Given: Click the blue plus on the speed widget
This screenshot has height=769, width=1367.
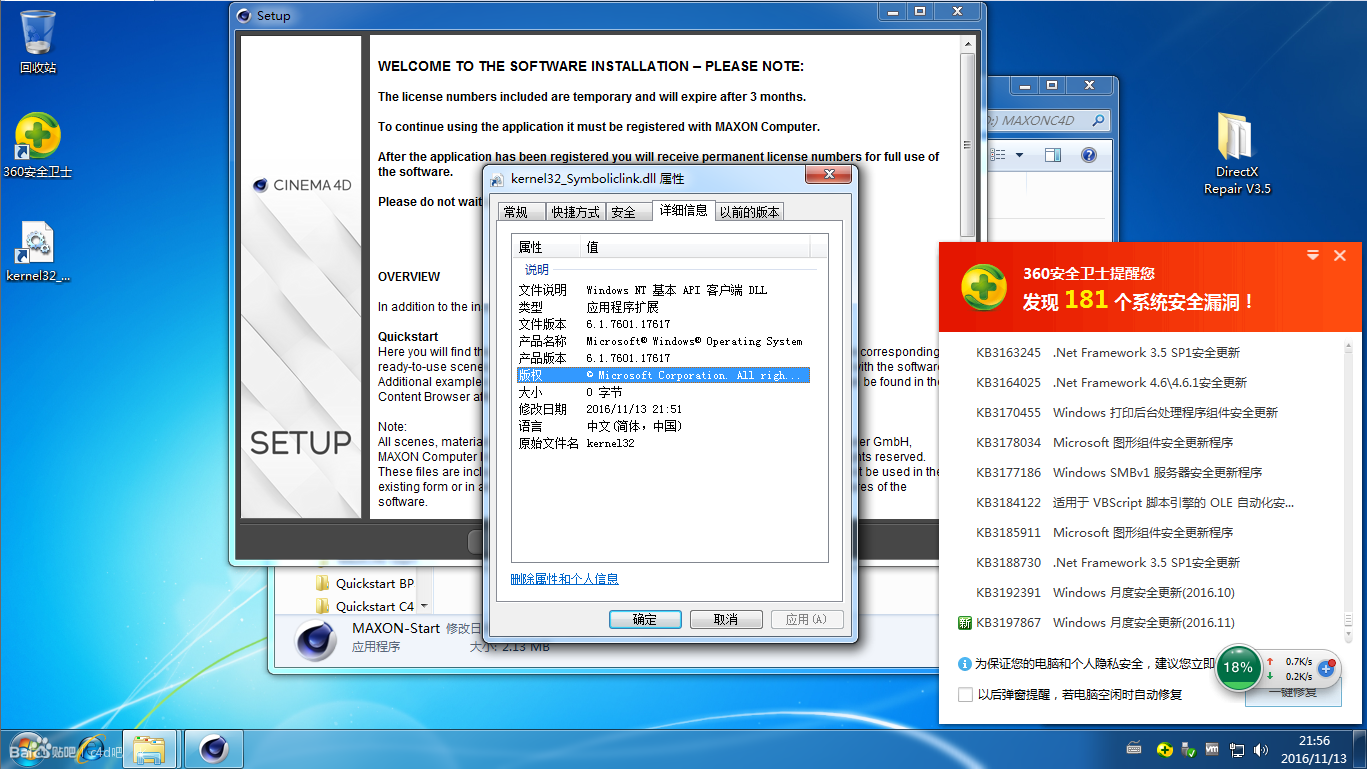Looking at the screenshot, I should [1327, 667].
